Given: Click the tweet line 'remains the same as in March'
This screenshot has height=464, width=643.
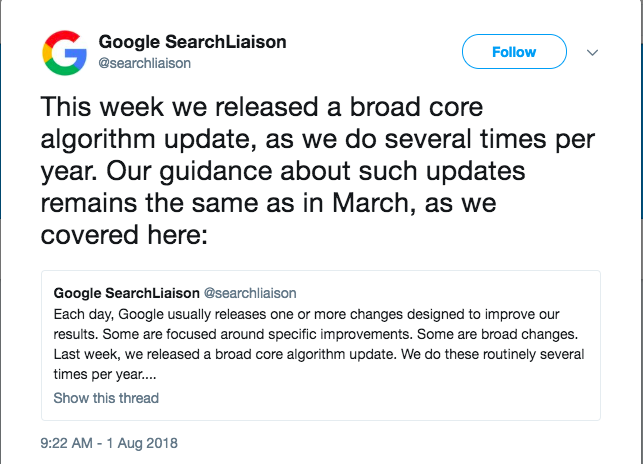Looking at the screenshot, I should 268,203.
